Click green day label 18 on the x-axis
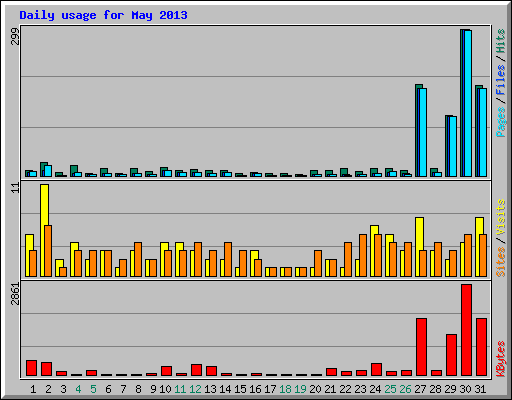Image resolution: width=512 pixels, height=400 pixels. click(285, 389)
